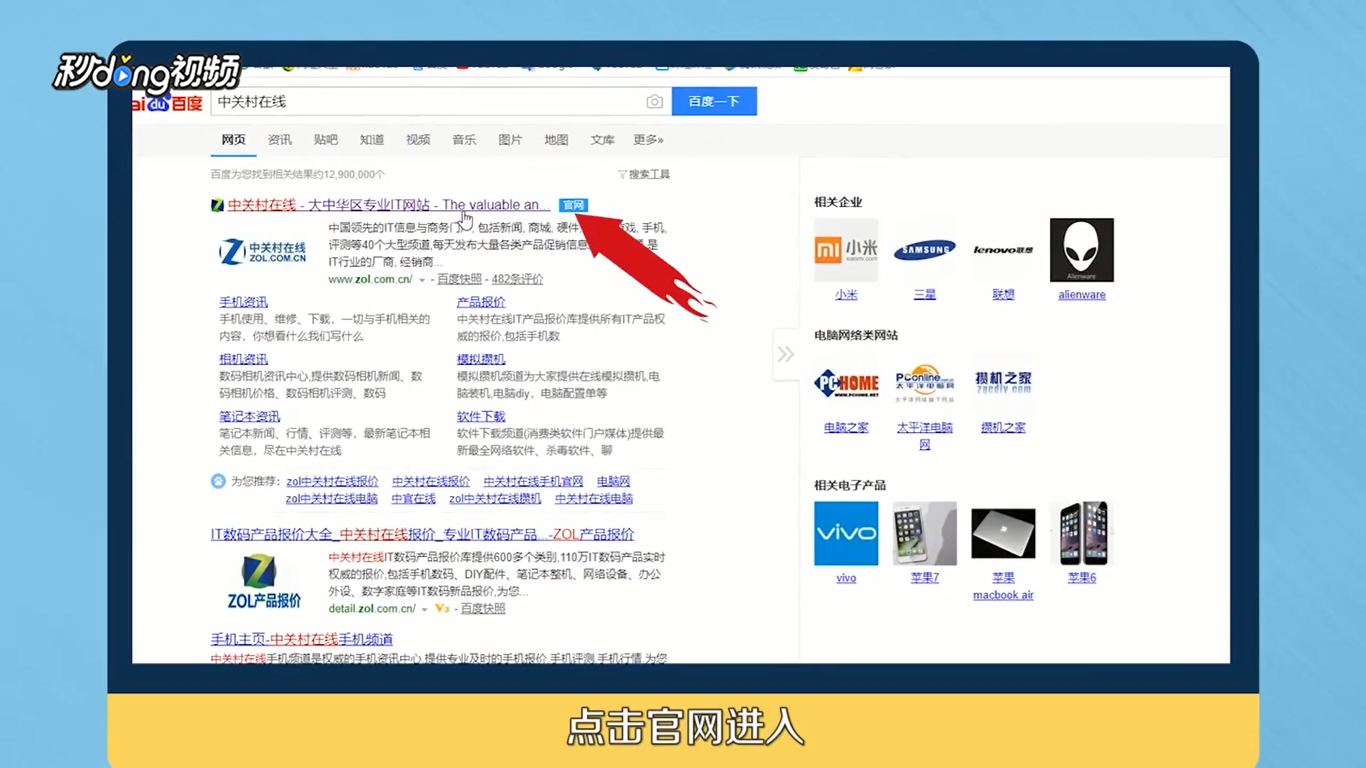Click the camera image-search icon
Screen dimensions: 1366x768
(654, 101)
